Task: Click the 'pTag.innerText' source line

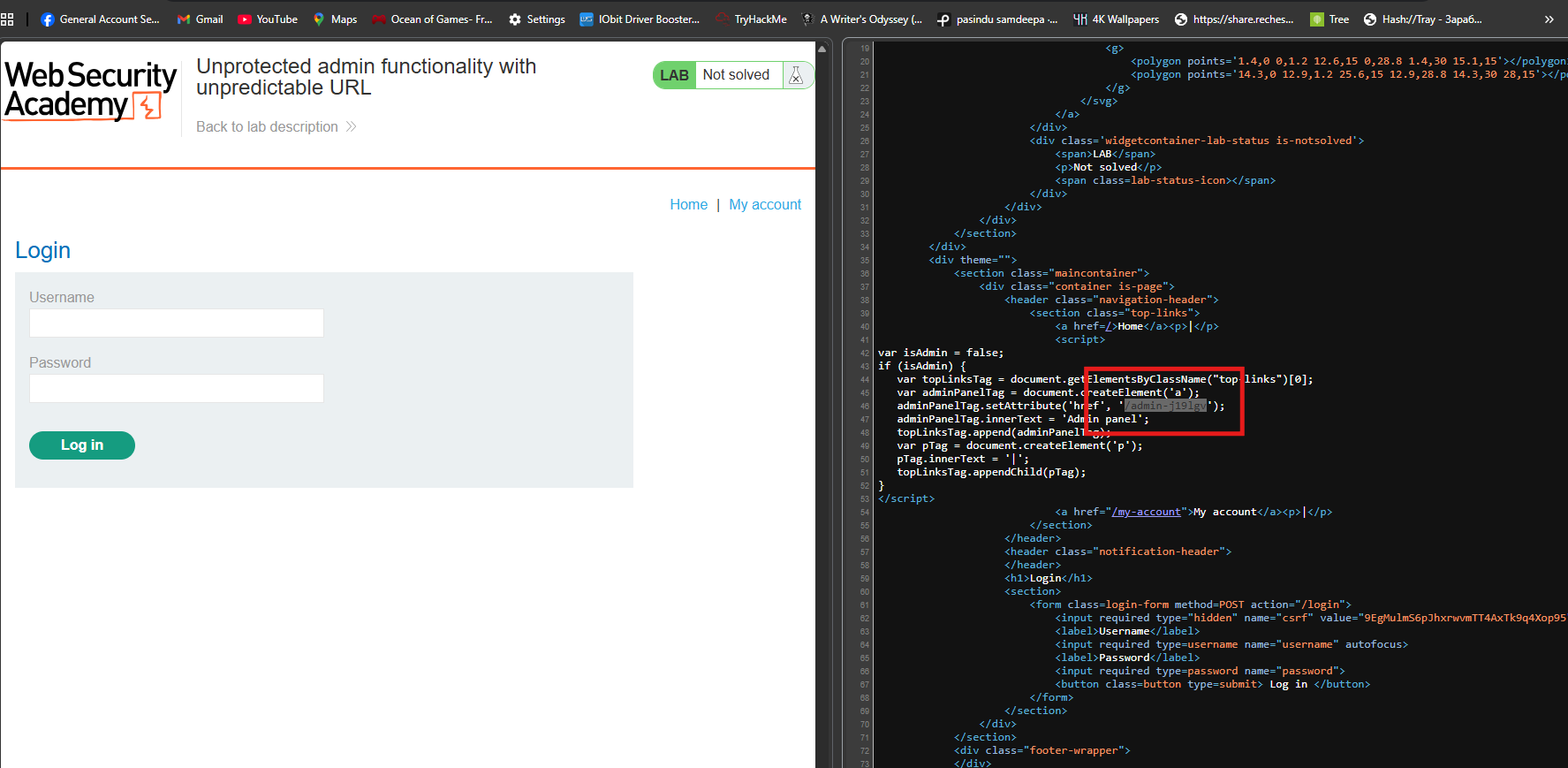Action: point(963,459)
